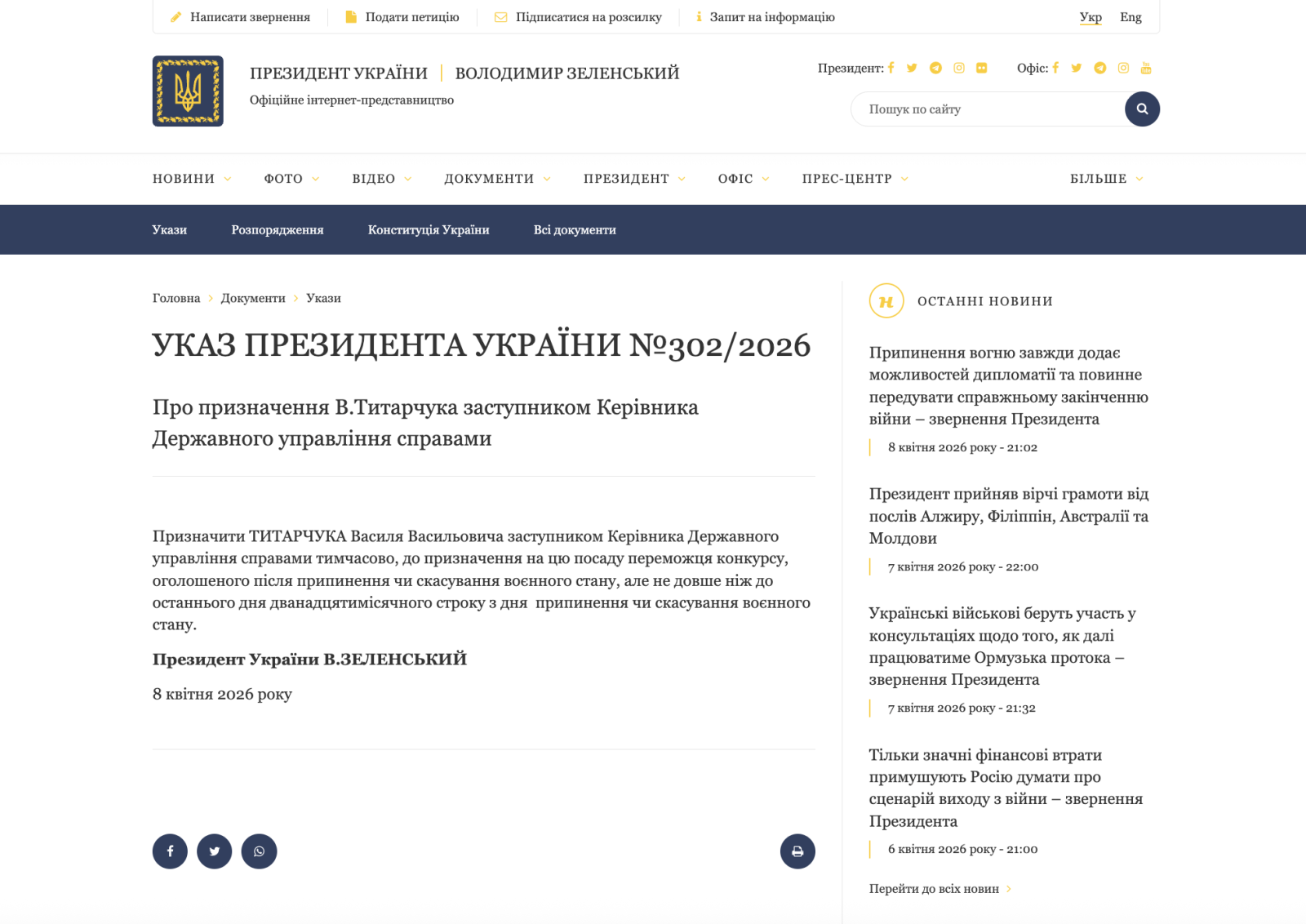The width and height of the screenshot is (1306, 924).
Task: Open the President's Telegram channel icon
Action: coord(935,68)
